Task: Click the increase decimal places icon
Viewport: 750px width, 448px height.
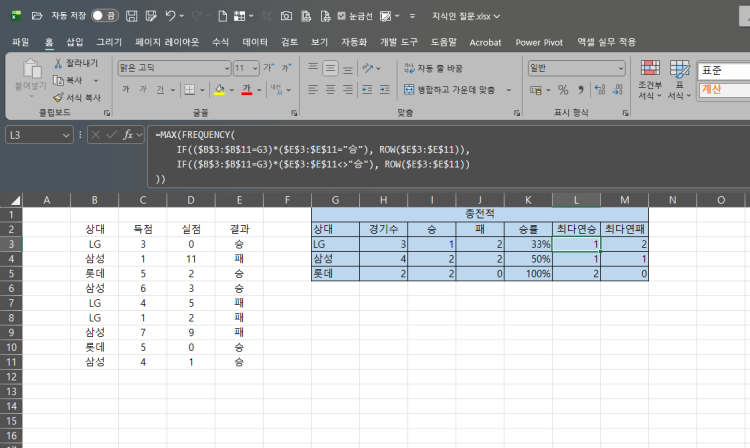Action: pos(597,89)
